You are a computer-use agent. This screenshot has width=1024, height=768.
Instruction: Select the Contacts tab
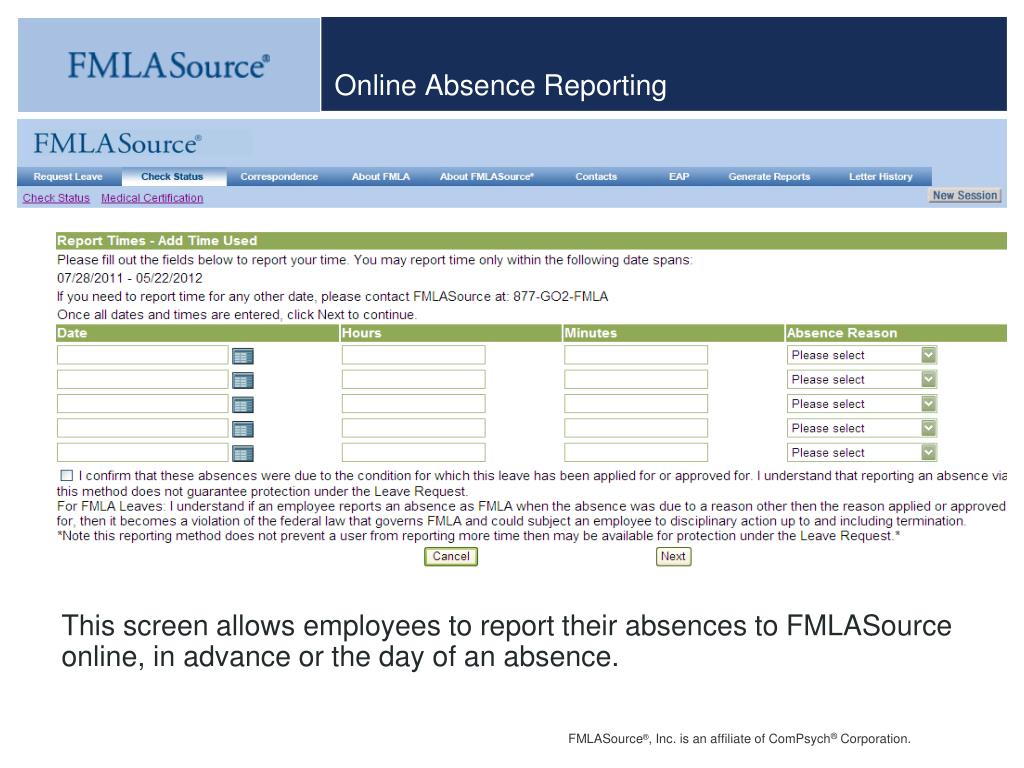click(596, 176)
